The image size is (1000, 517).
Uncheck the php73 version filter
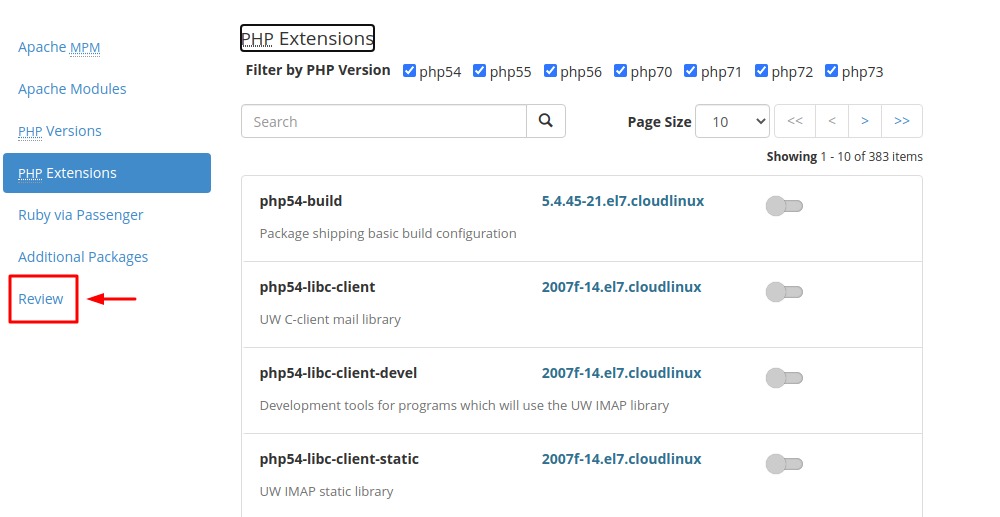pos(831,71)
